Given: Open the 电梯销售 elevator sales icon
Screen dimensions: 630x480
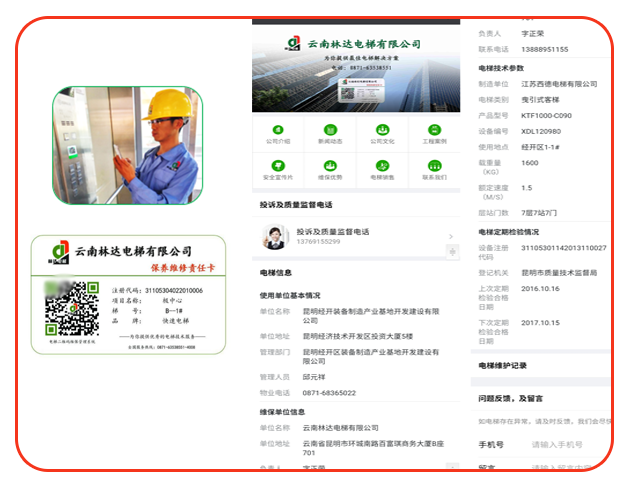Looking at the screenshot, I should [382, 168].
